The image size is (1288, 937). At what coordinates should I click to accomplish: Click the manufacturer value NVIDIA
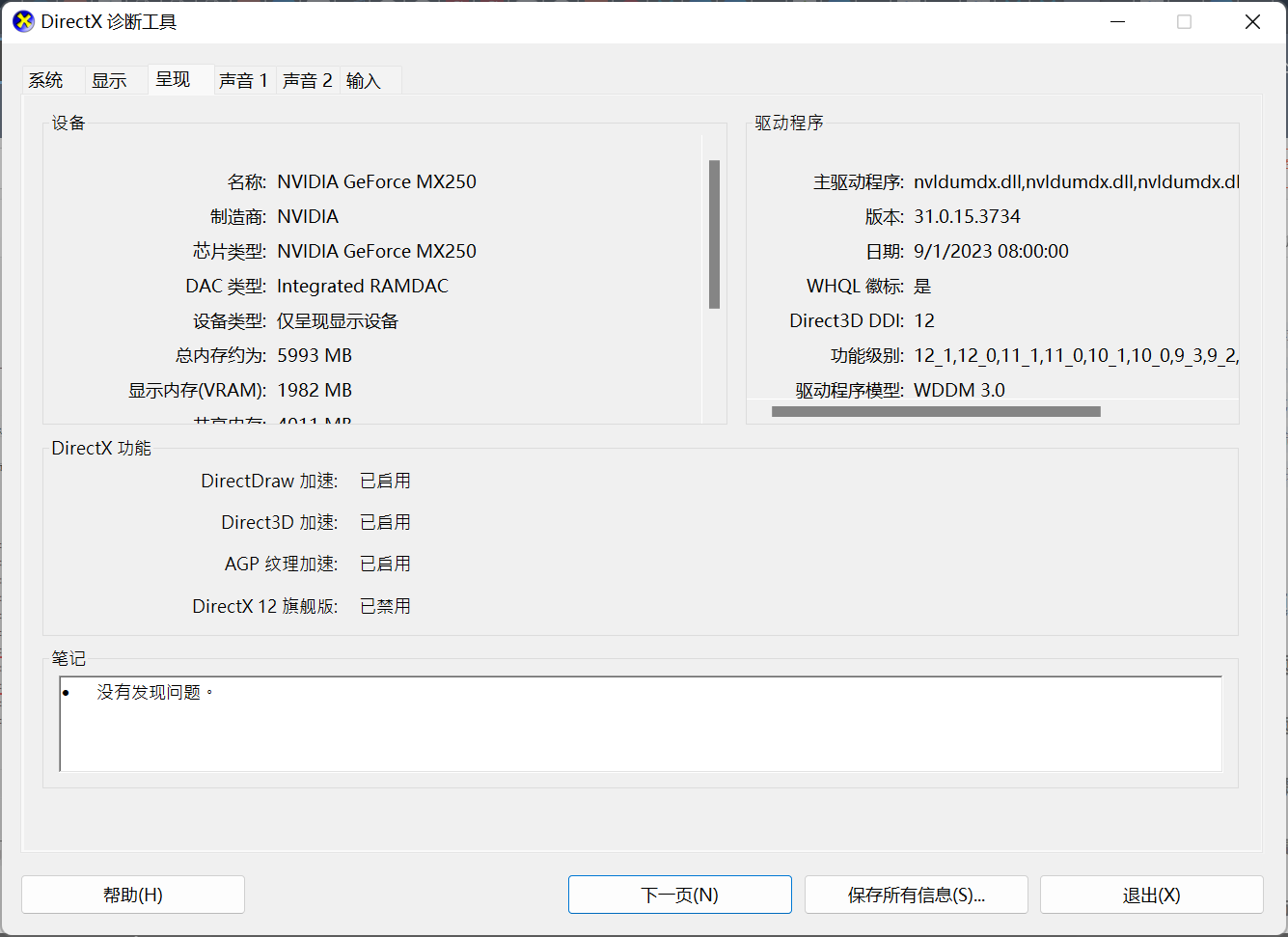point(308,216)
